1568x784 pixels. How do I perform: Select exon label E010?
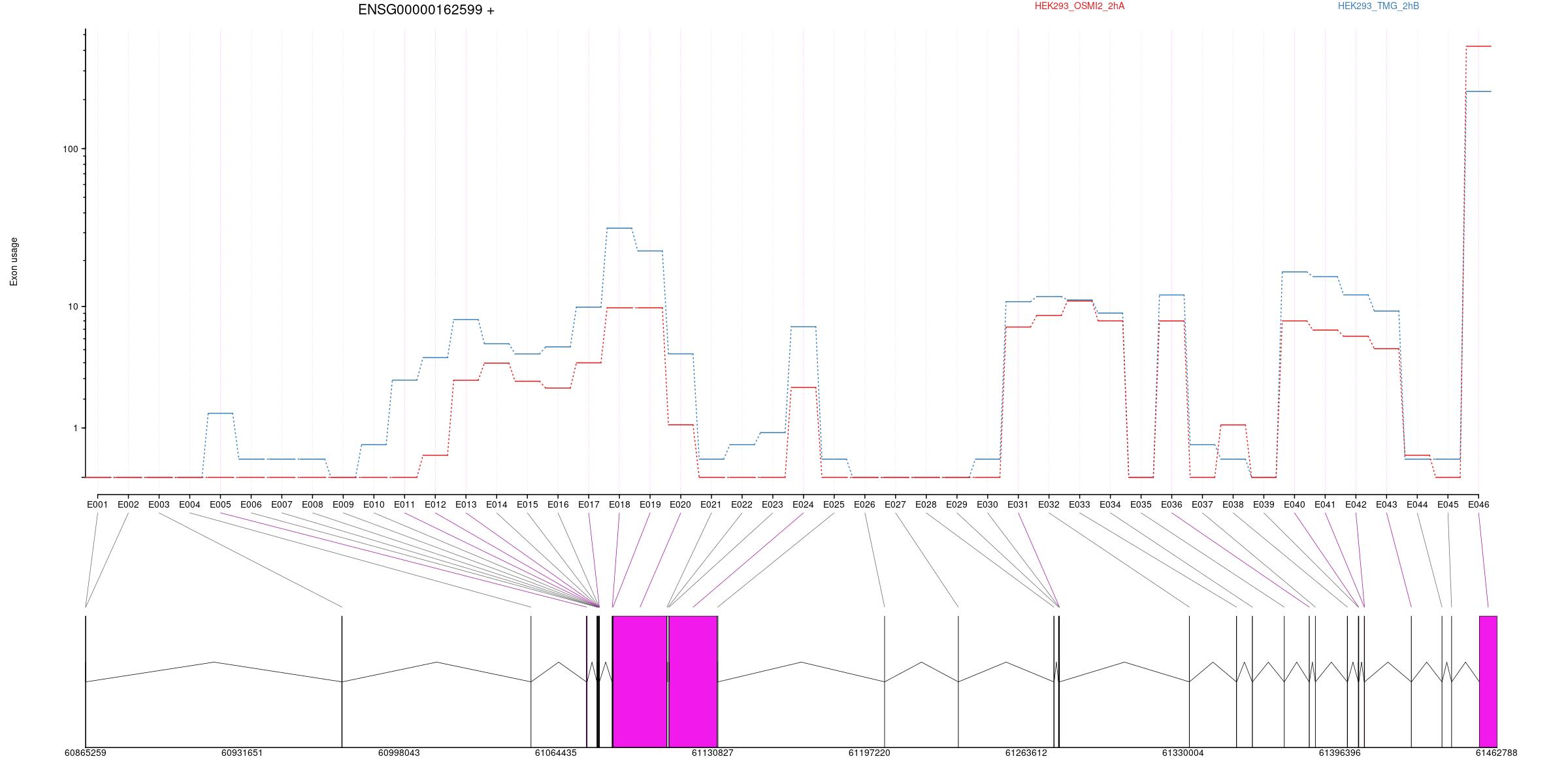pos(374,504)
